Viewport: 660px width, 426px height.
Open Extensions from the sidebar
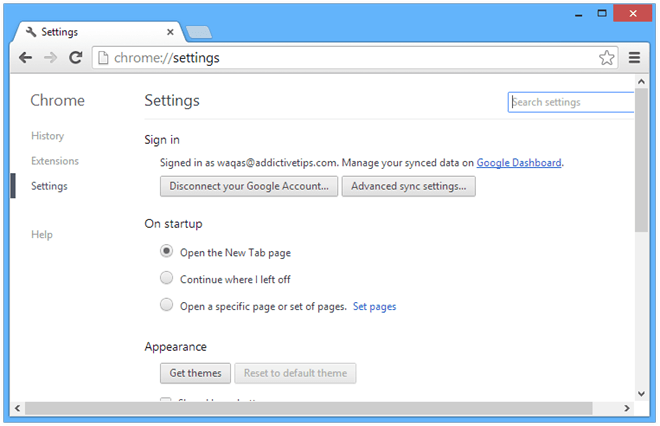tap(55, 161)
